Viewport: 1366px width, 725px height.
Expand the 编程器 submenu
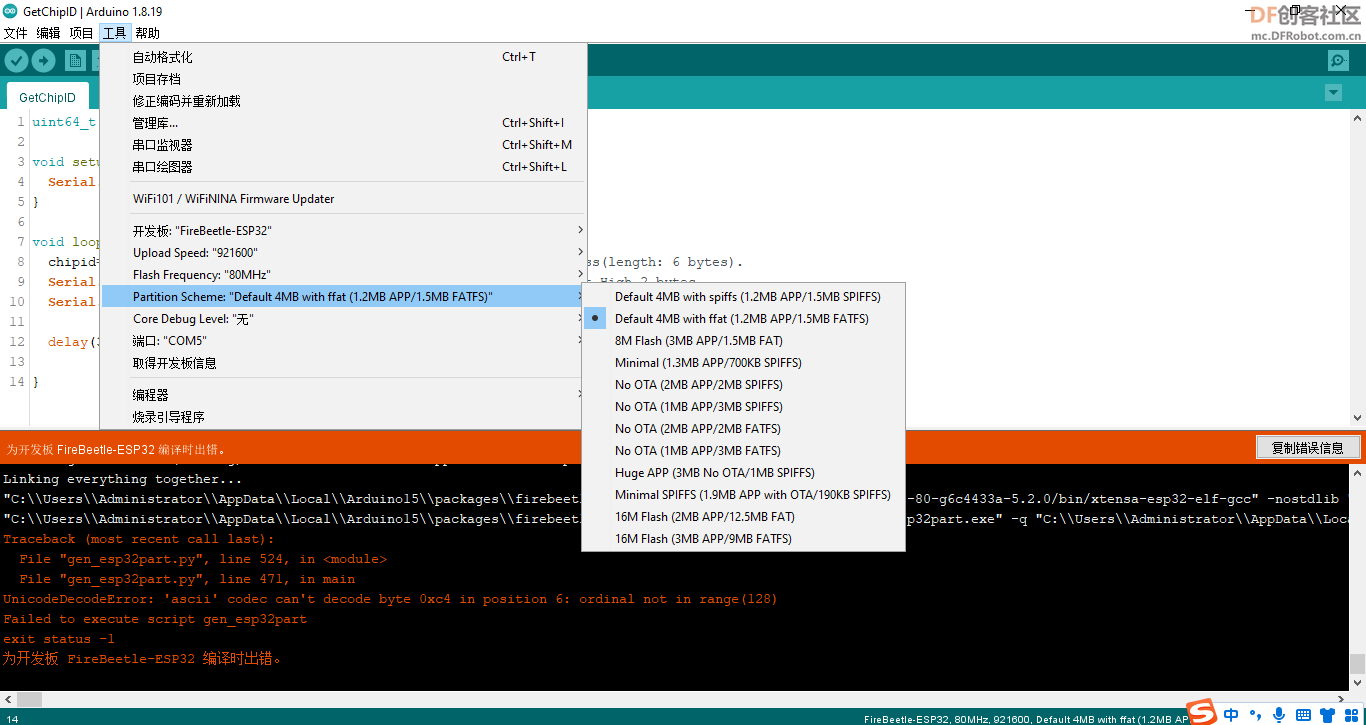click(x=342, y=395)
